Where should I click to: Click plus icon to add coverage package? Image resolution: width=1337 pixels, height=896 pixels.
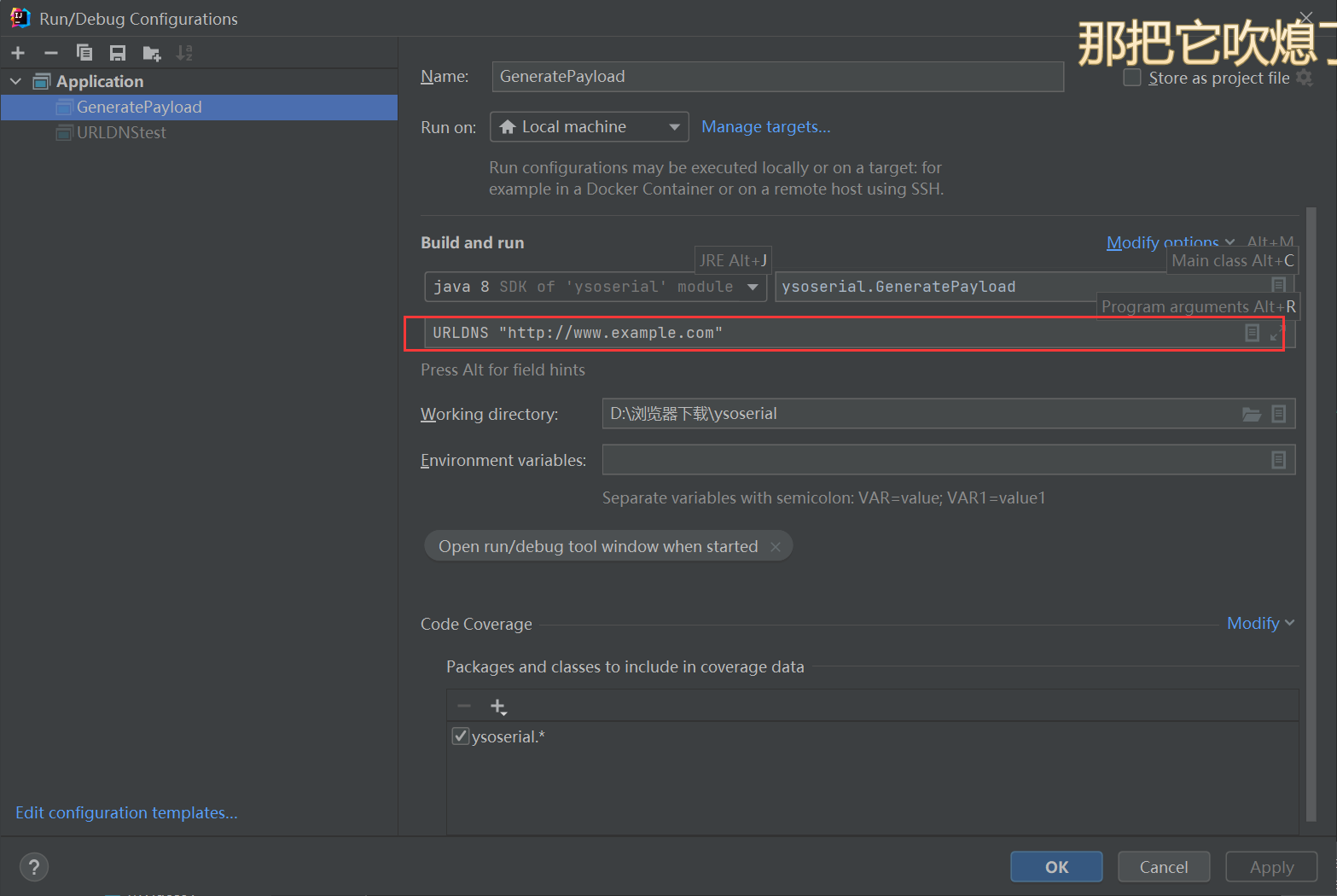(x=498, y=707)
